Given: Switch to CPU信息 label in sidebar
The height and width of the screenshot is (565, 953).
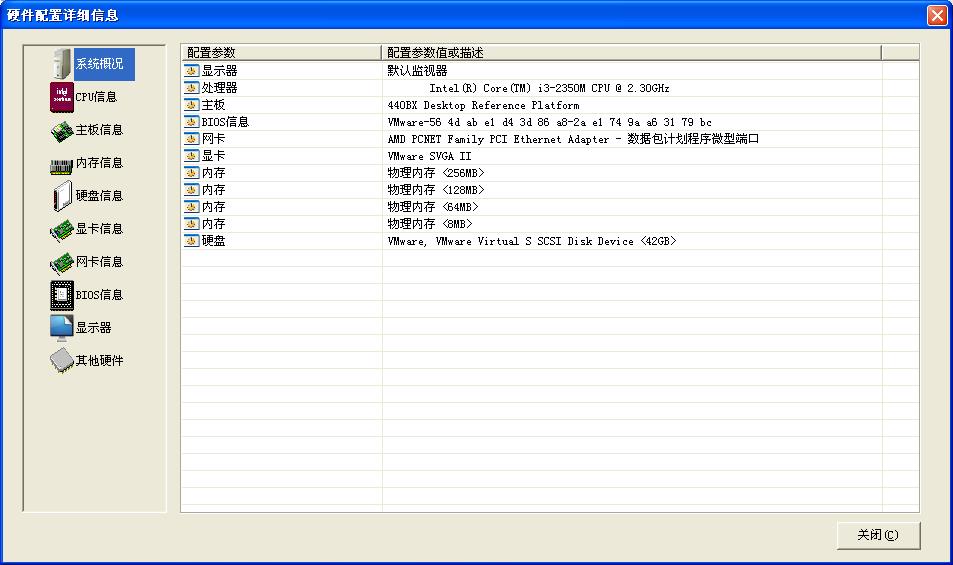Looking at the screenshot, I should pos(96,97).
